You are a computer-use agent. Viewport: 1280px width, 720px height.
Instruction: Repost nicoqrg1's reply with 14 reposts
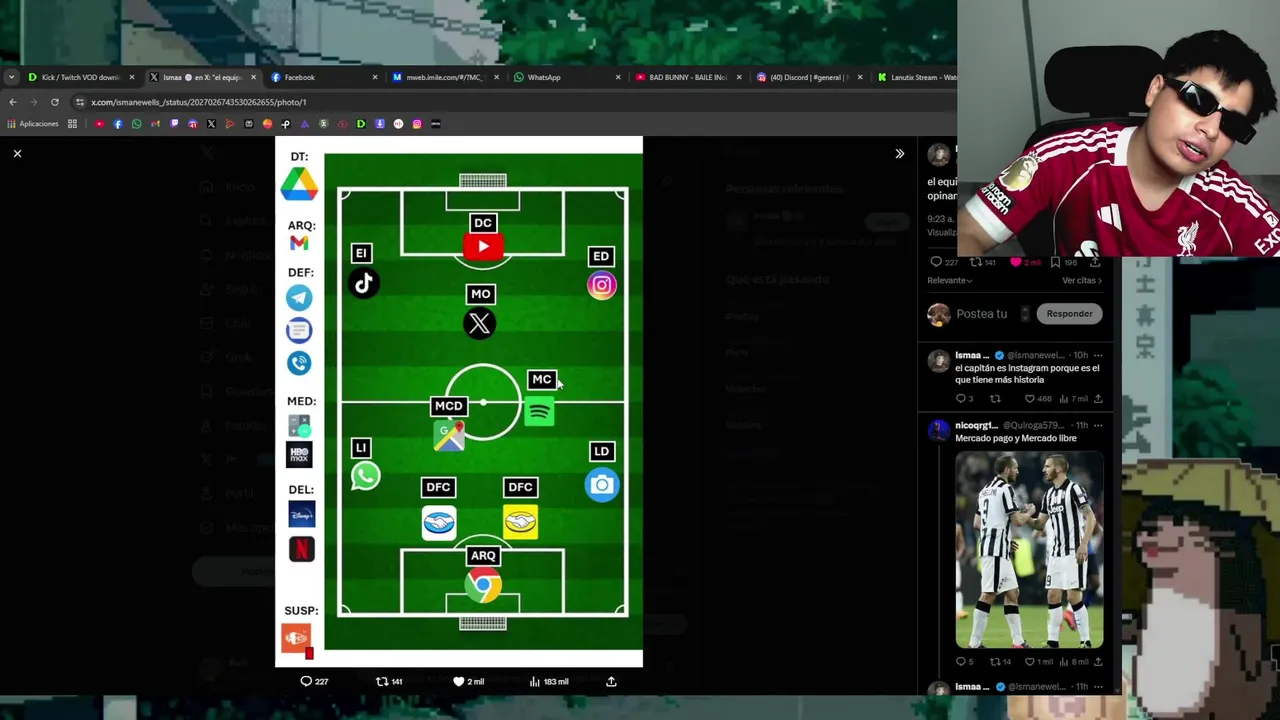coord(999,661)
